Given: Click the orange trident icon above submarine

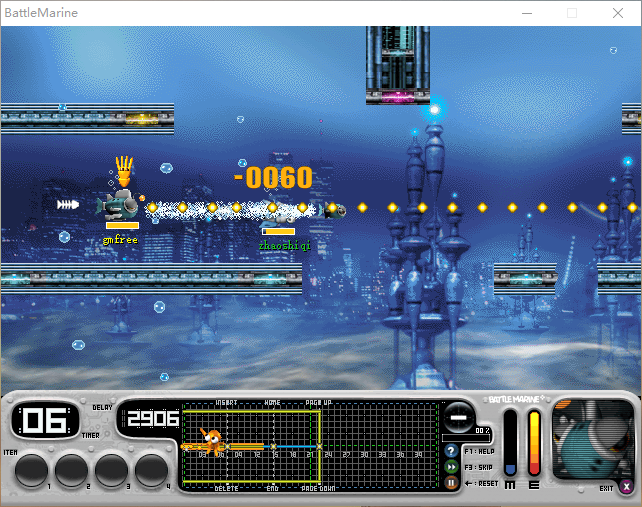Looking at the screenshot, I should point(124,167).
